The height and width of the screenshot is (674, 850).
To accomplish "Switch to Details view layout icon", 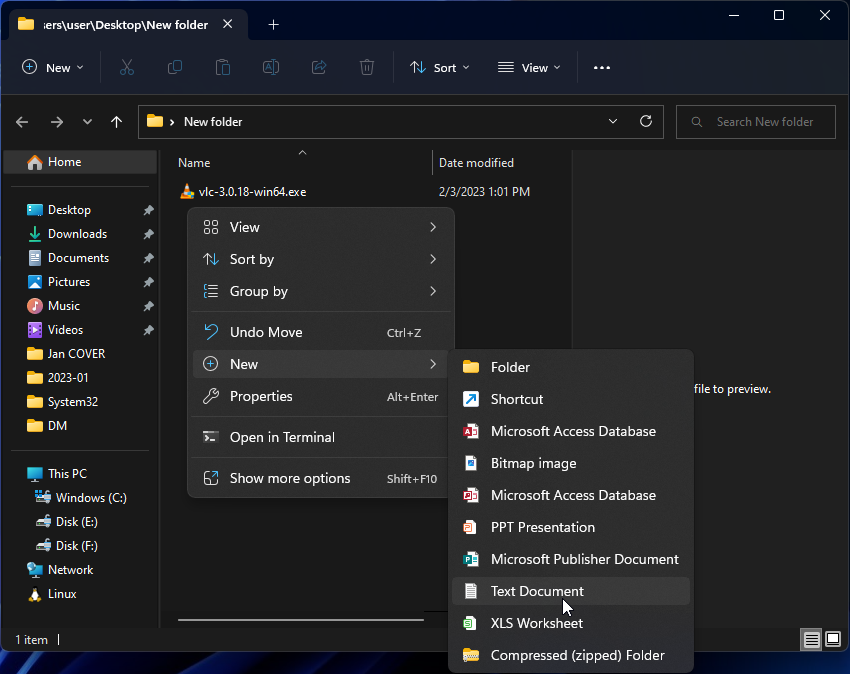I will point(812,639).
